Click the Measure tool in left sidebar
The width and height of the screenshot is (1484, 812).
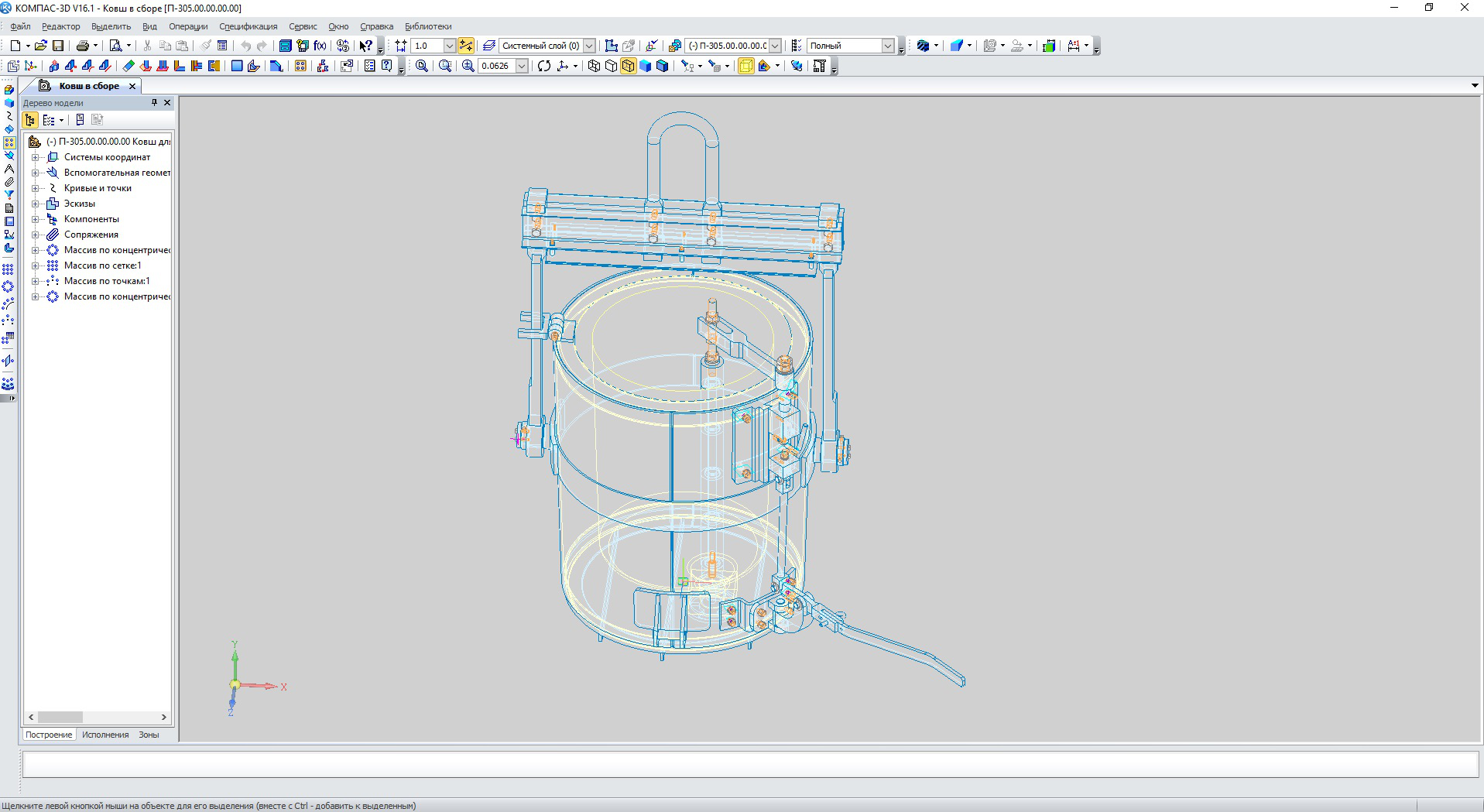[9, 169]
